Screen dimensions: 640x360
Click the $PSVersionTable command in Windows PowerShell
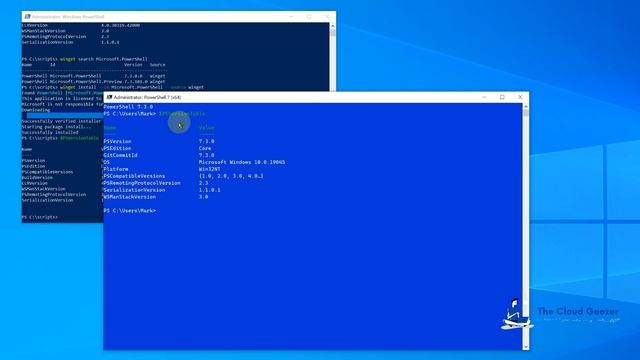pos(80,138)
